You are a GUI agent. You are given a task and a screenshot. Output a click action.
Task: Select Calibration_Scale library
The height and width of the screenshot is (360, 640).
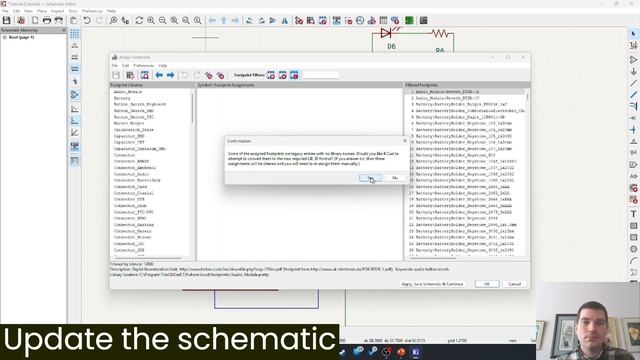(x=134, y=129)
